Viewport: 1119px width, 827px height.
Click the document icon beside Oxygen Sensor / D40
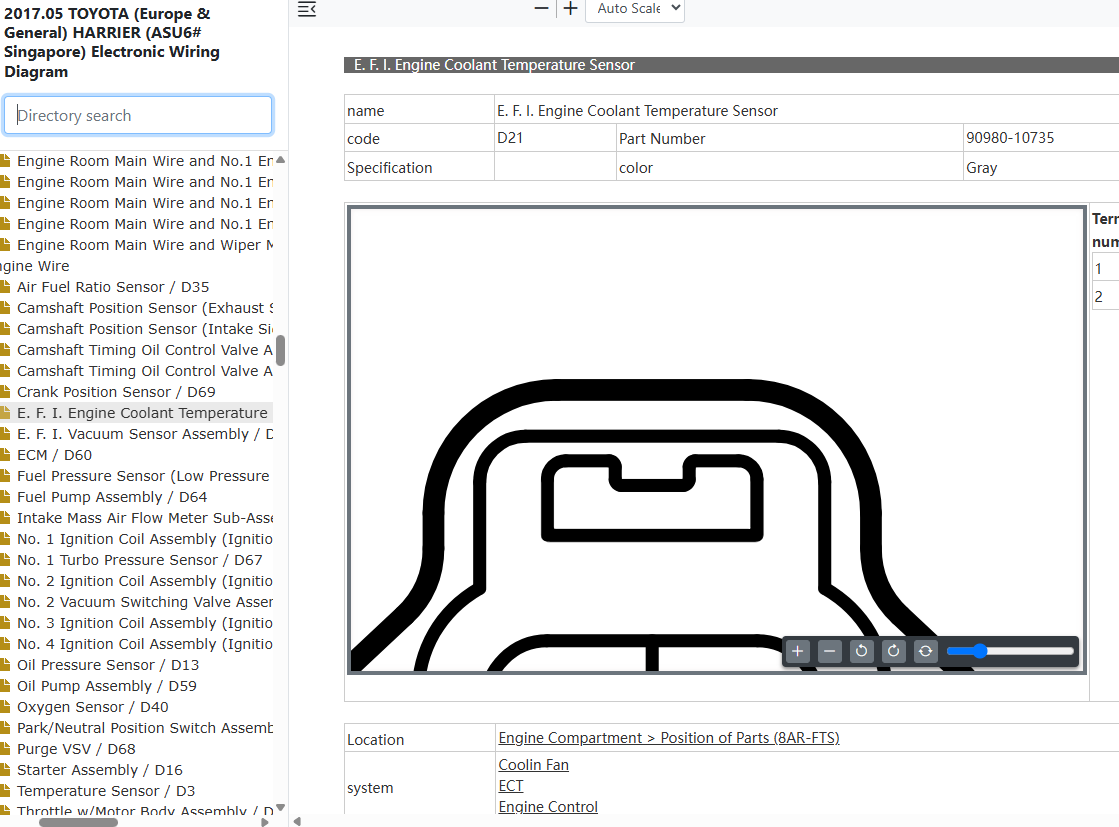(5, 706)
